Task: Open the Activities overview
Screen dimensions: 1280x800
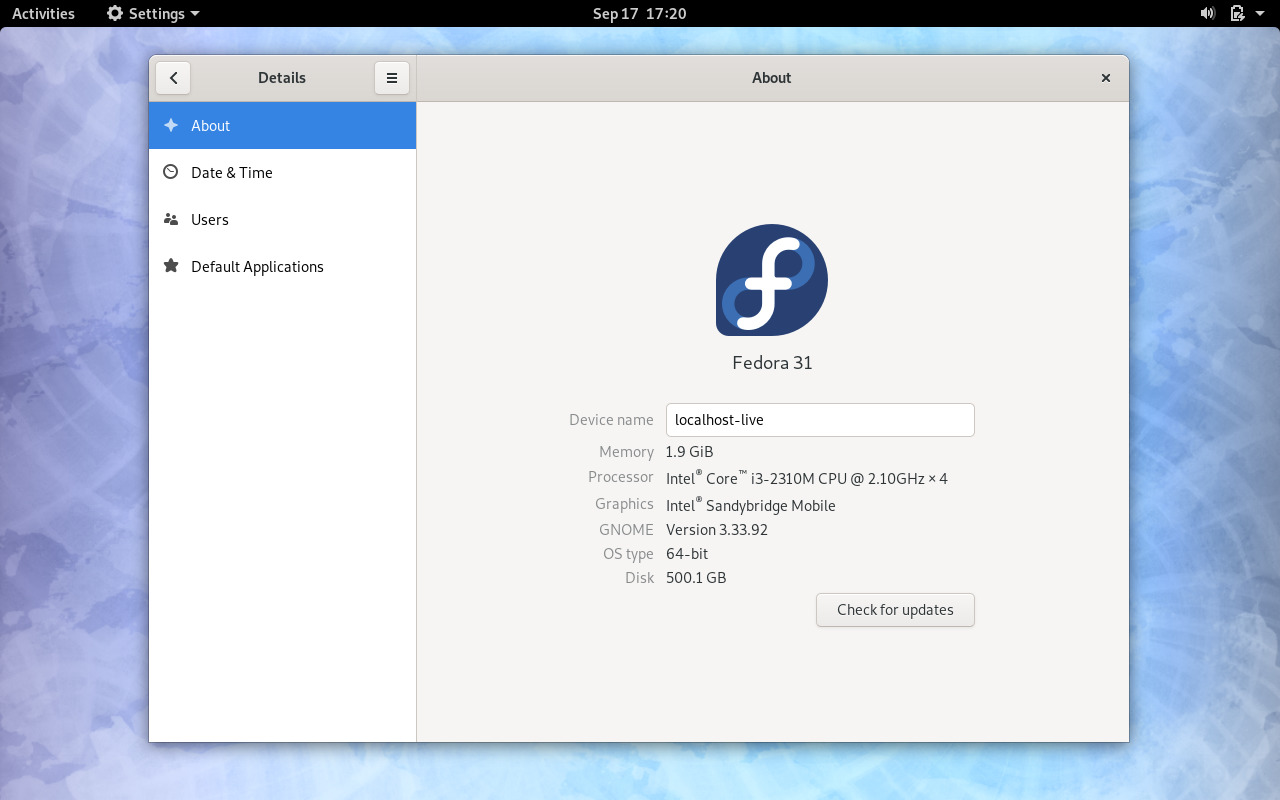Action: pyautogui.click(x=43, y=13)
